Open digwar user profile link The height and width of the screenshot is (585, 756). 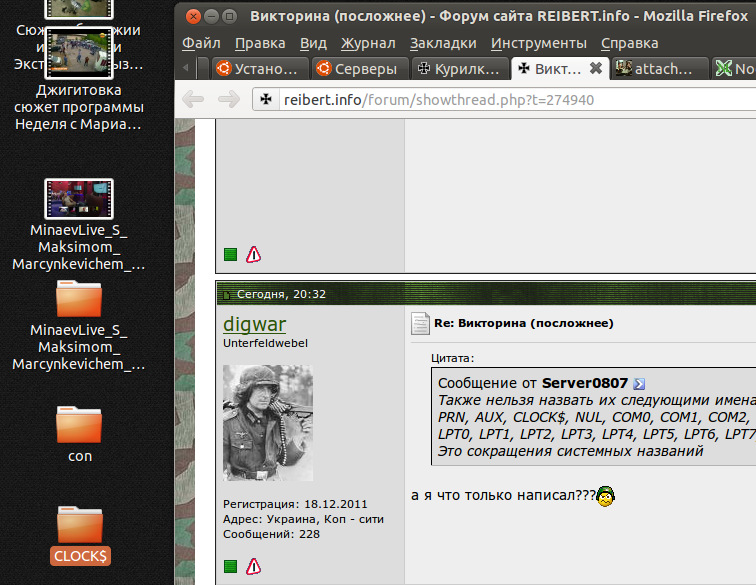pyautogui.click(x=255, y=324)
